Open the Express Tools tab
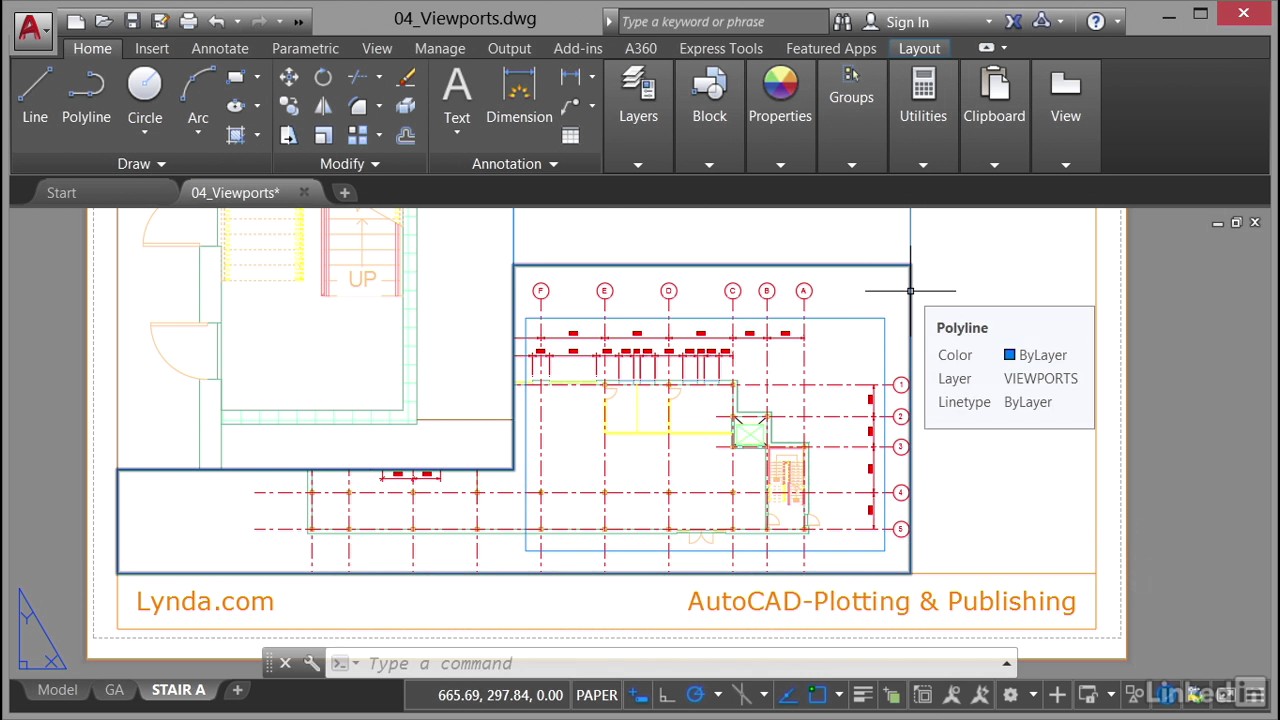This screenshot has height=720, width=1280. pos(721,48)
